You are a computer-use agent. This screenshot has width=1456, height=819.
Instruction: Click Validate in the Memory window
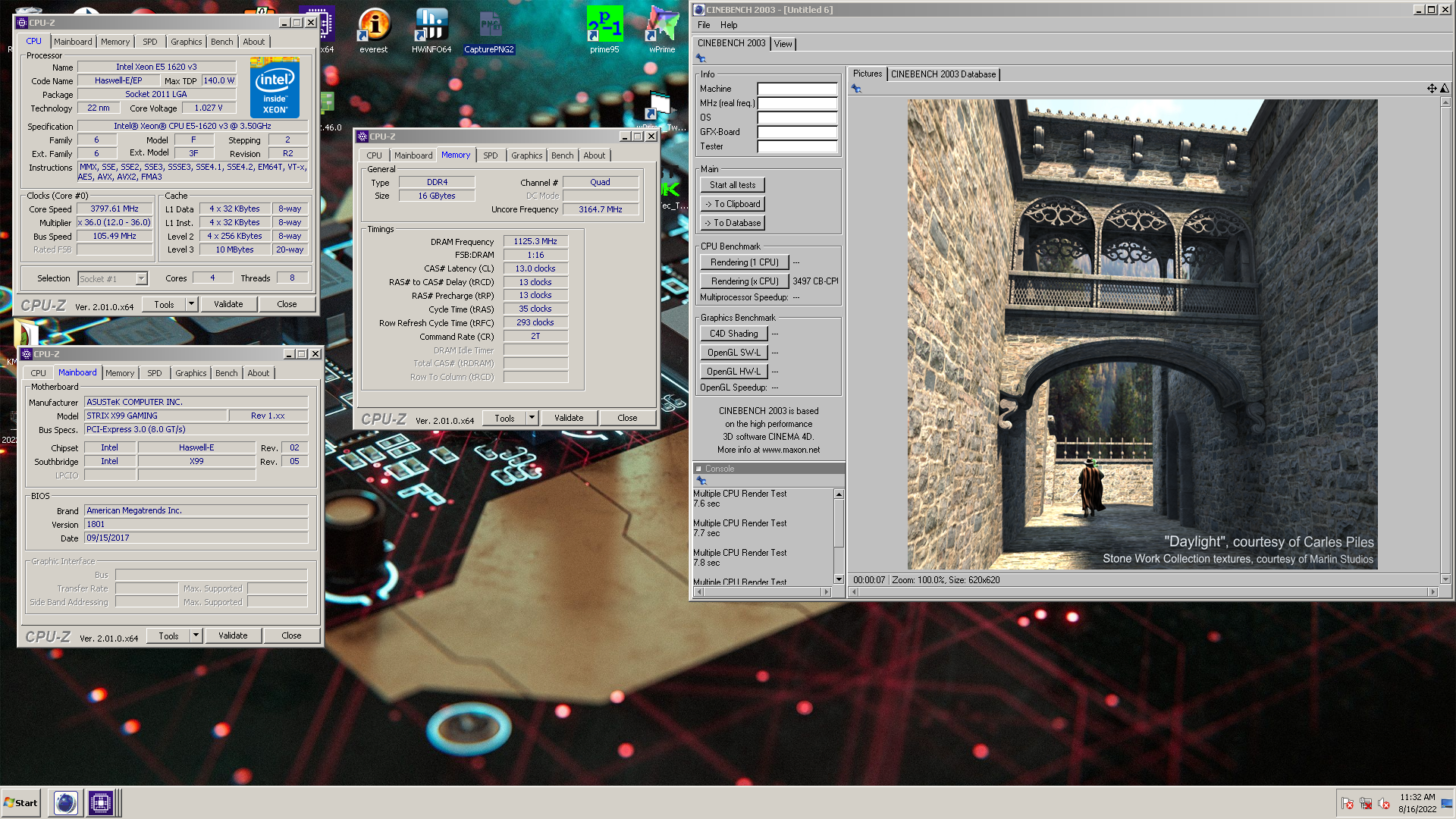569,418
